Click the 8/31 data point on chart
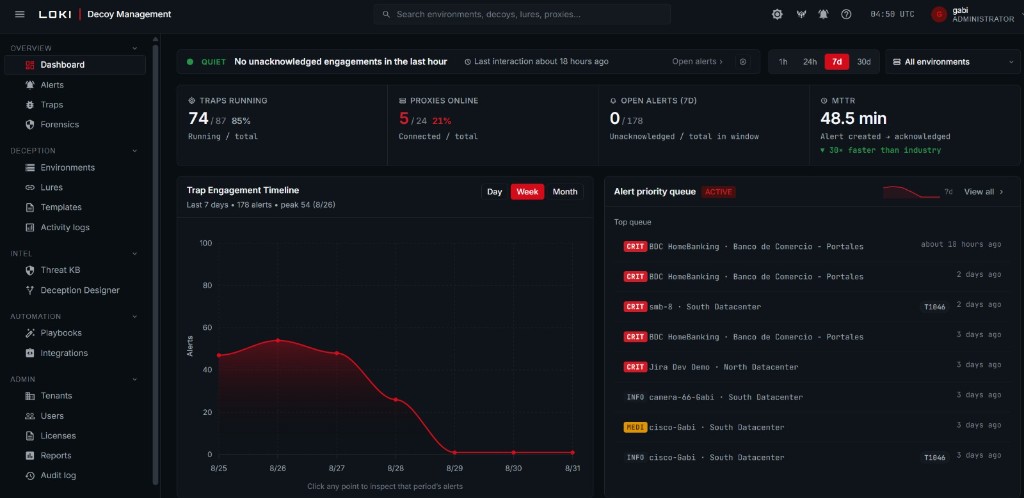 [x=573, y=452]
